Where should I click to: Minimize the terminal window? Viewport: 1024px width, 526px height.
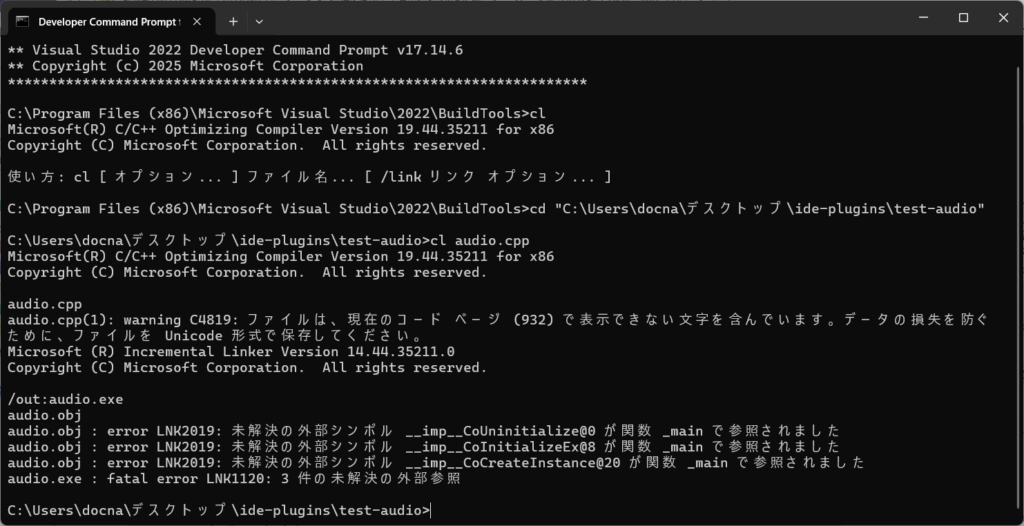(x=923, y=18)
